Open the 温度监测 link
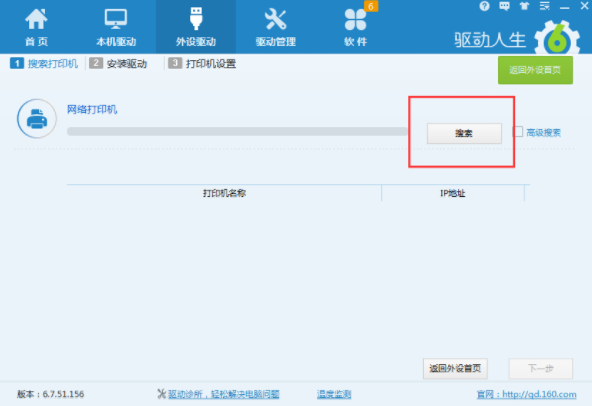This screenshot has width=592, height=406. (334, 394)
